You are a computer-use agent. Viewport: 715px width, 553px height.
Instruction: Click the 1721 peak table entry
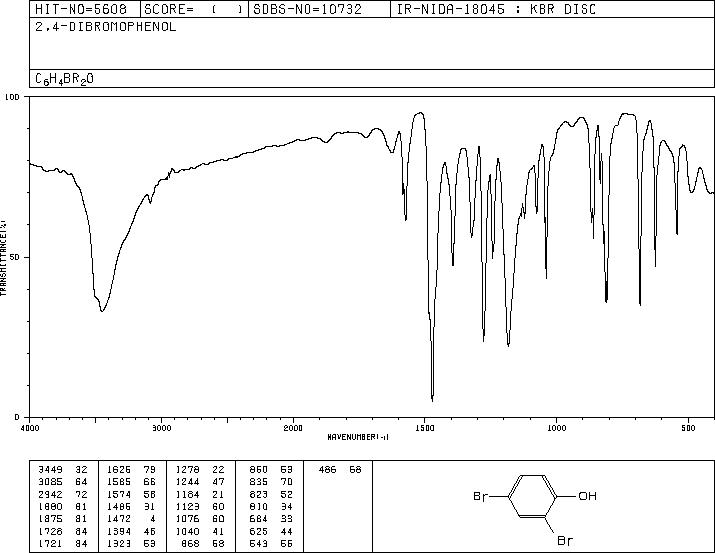coord(63,543)
